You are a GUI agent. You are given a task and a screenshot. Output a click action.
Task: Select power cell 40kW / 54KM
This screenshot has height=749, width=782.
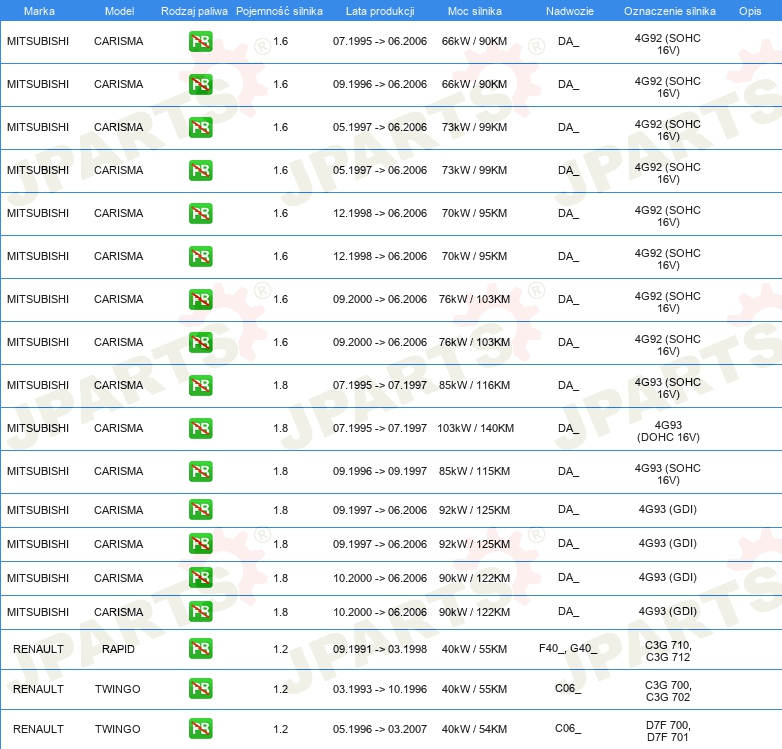tap(474, 729)
